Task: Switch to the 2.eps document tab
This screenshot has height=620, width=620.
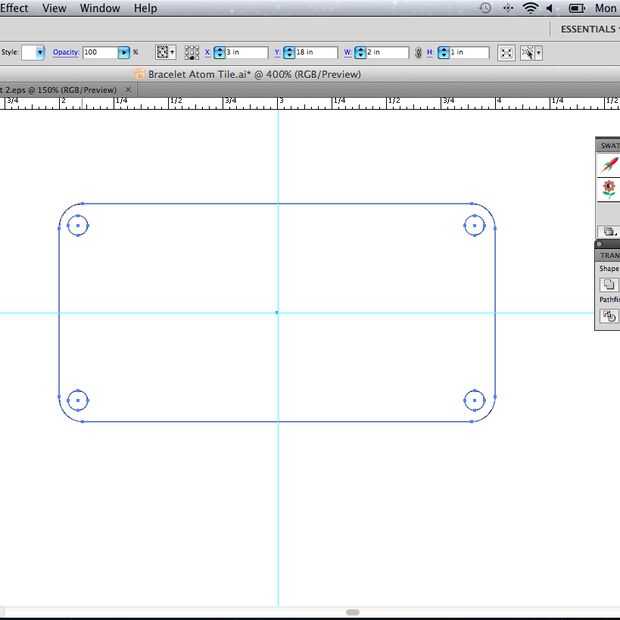Action: pyautogui.click(x=58, y=90)
